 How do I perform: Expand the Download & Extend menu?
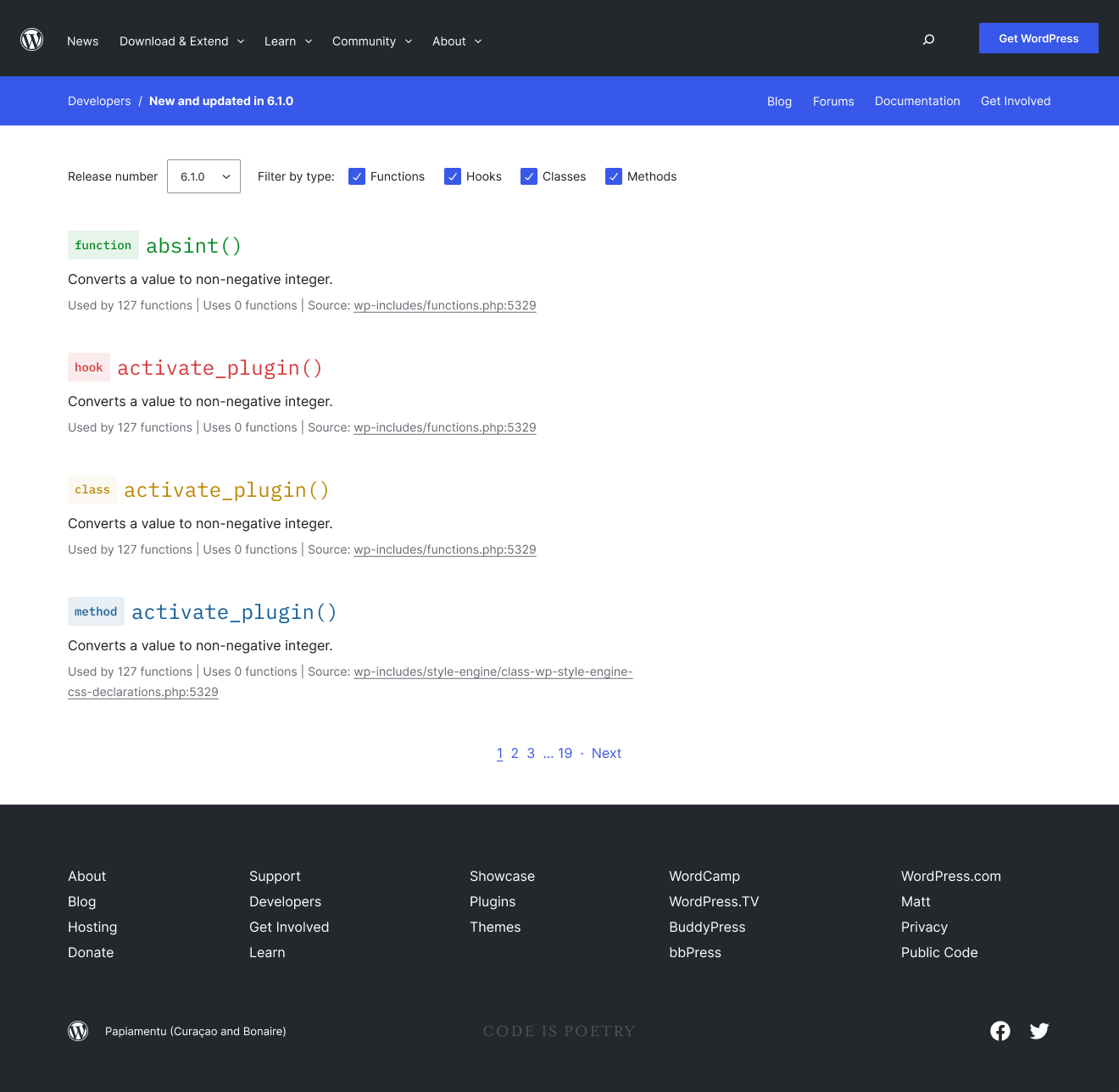[x=182, y=41]
